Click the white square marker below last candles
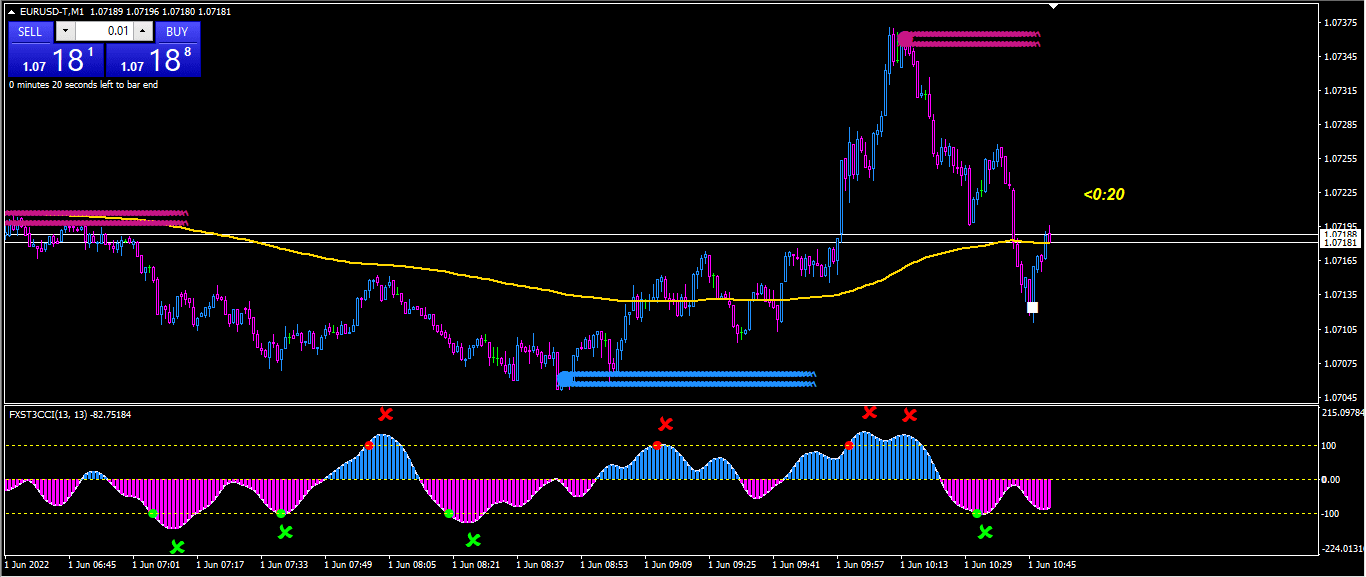 tap(1032, 307)
